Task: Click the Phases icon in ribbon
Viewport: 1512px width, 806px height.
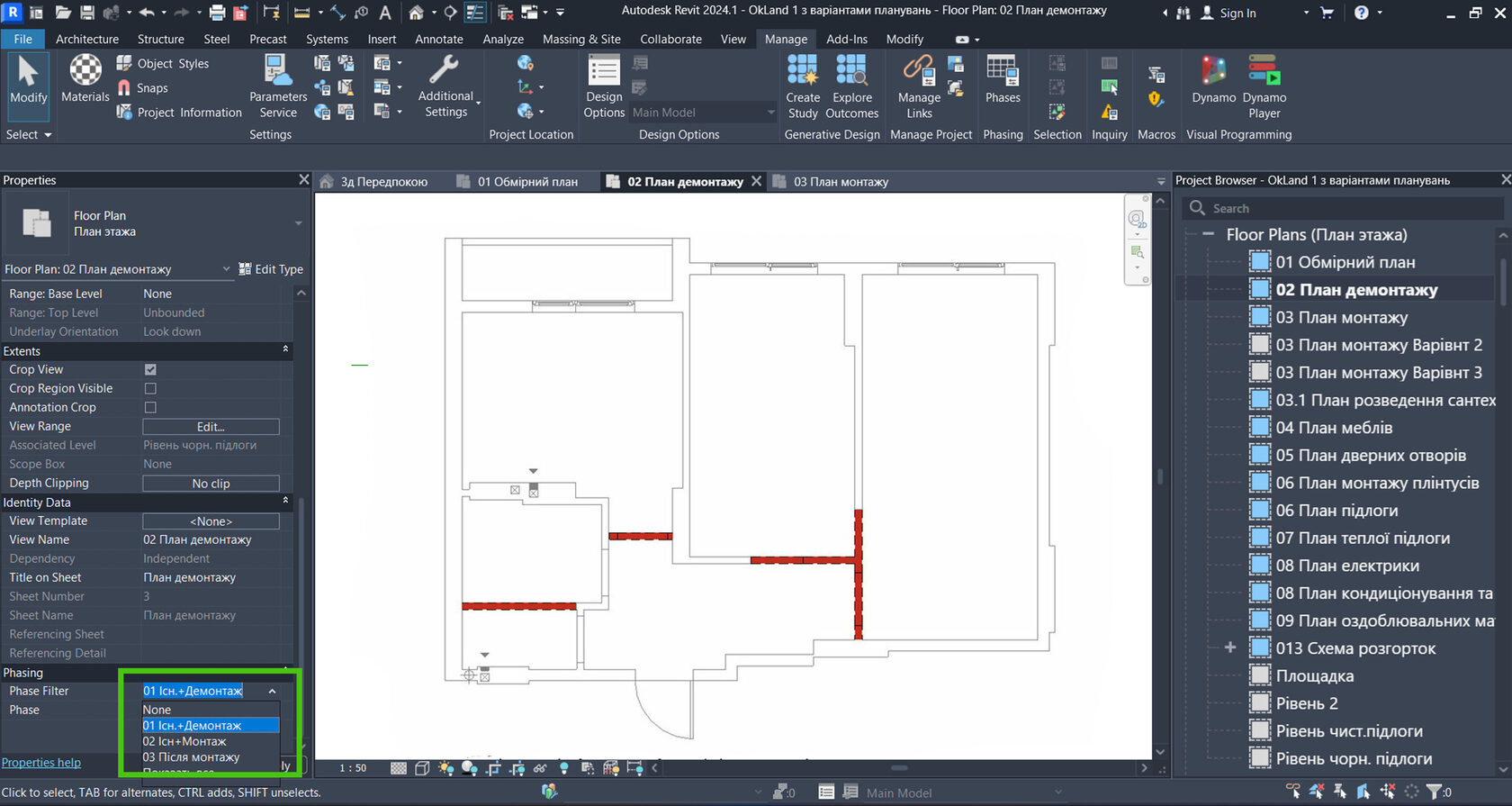Action: 1002,78
